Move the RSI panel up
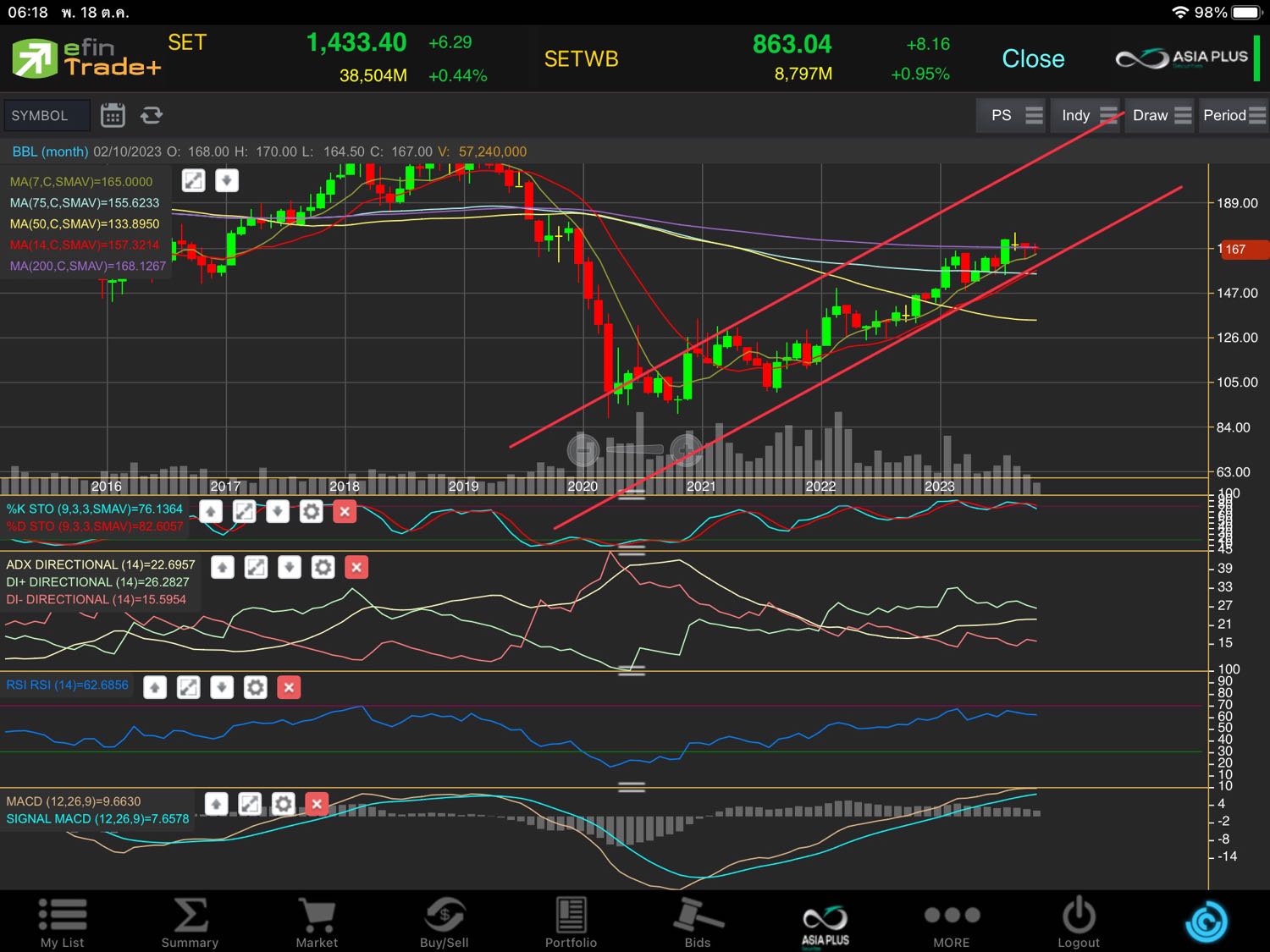 coord(155,687)
